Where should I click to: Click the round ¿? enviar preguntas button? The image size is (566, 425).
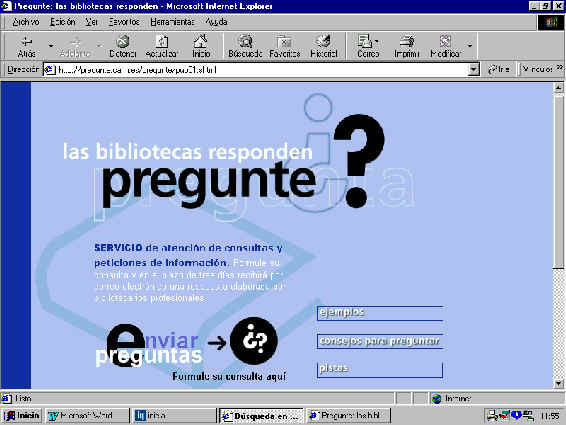tap(254, 341)
